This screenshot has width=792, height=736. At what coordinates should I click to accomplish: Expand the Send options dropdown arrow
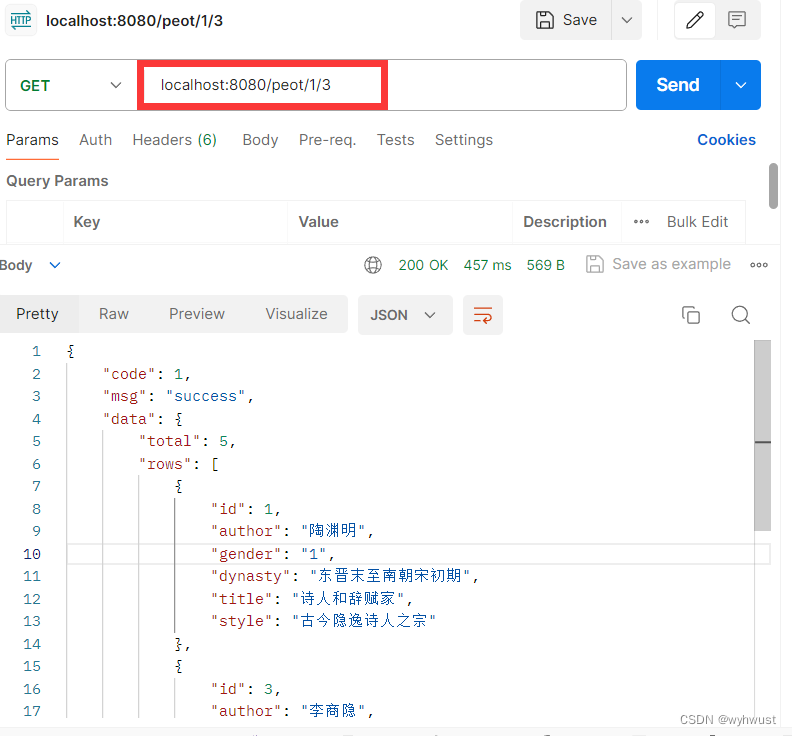point(741,85)
